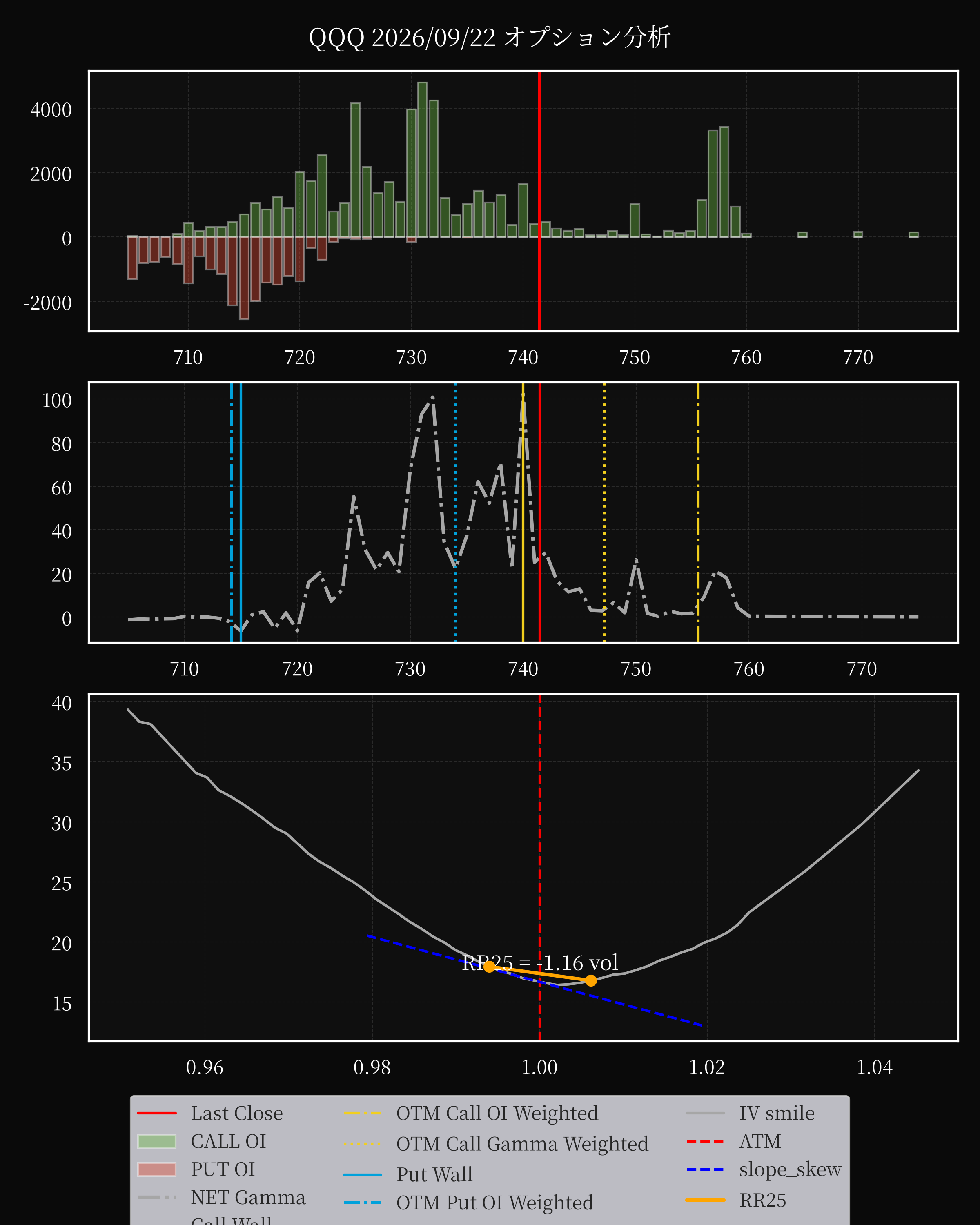Click the blue dashed slope_skew legend sample

705,1169
